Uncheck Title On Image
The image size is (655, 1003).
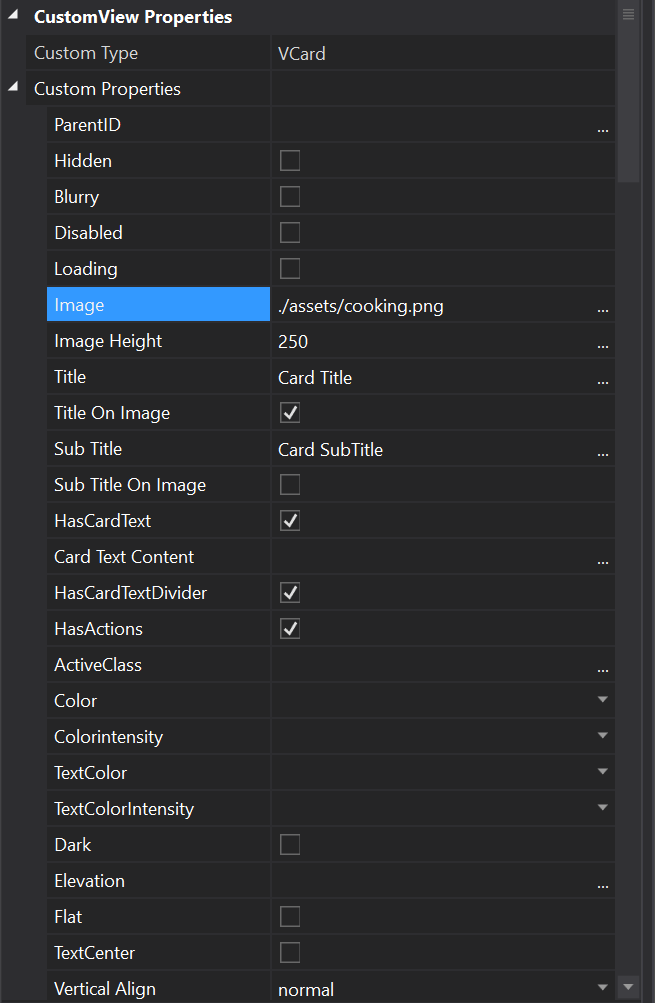290,413
